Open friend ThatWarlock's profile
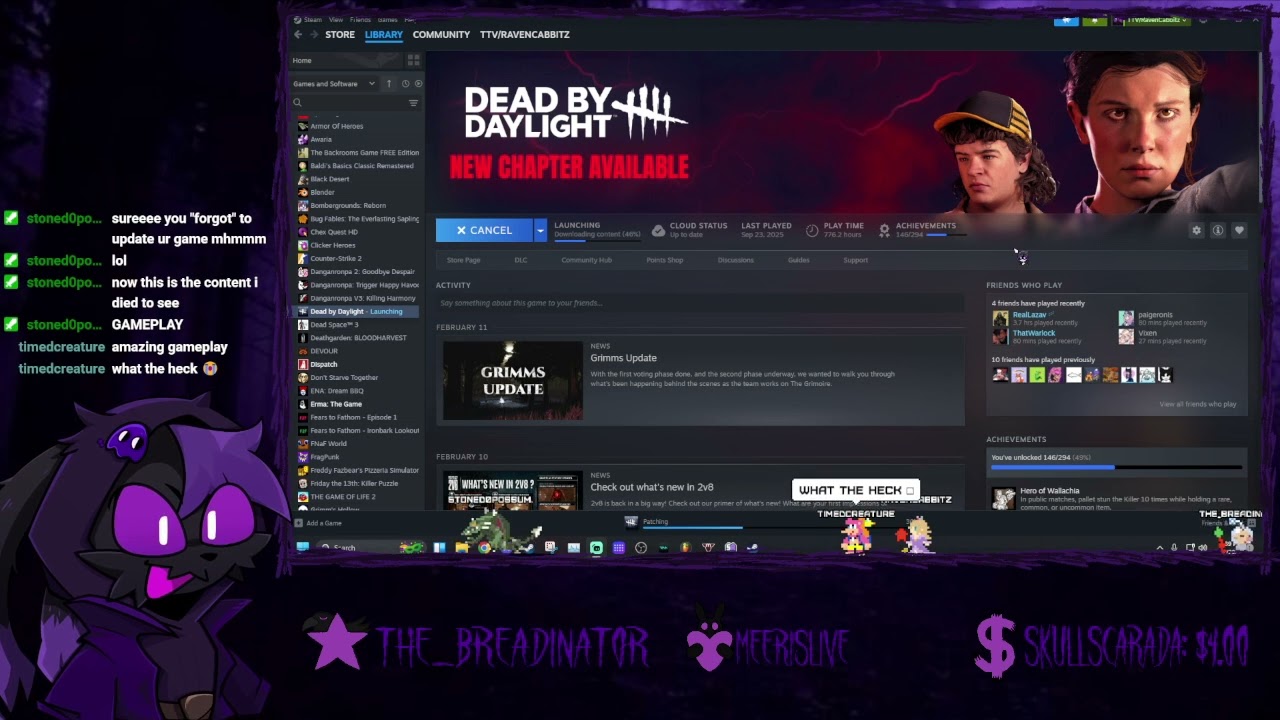Image resolution: width=1280 pixels, height=720 pixels. (x=1034, y=333)
